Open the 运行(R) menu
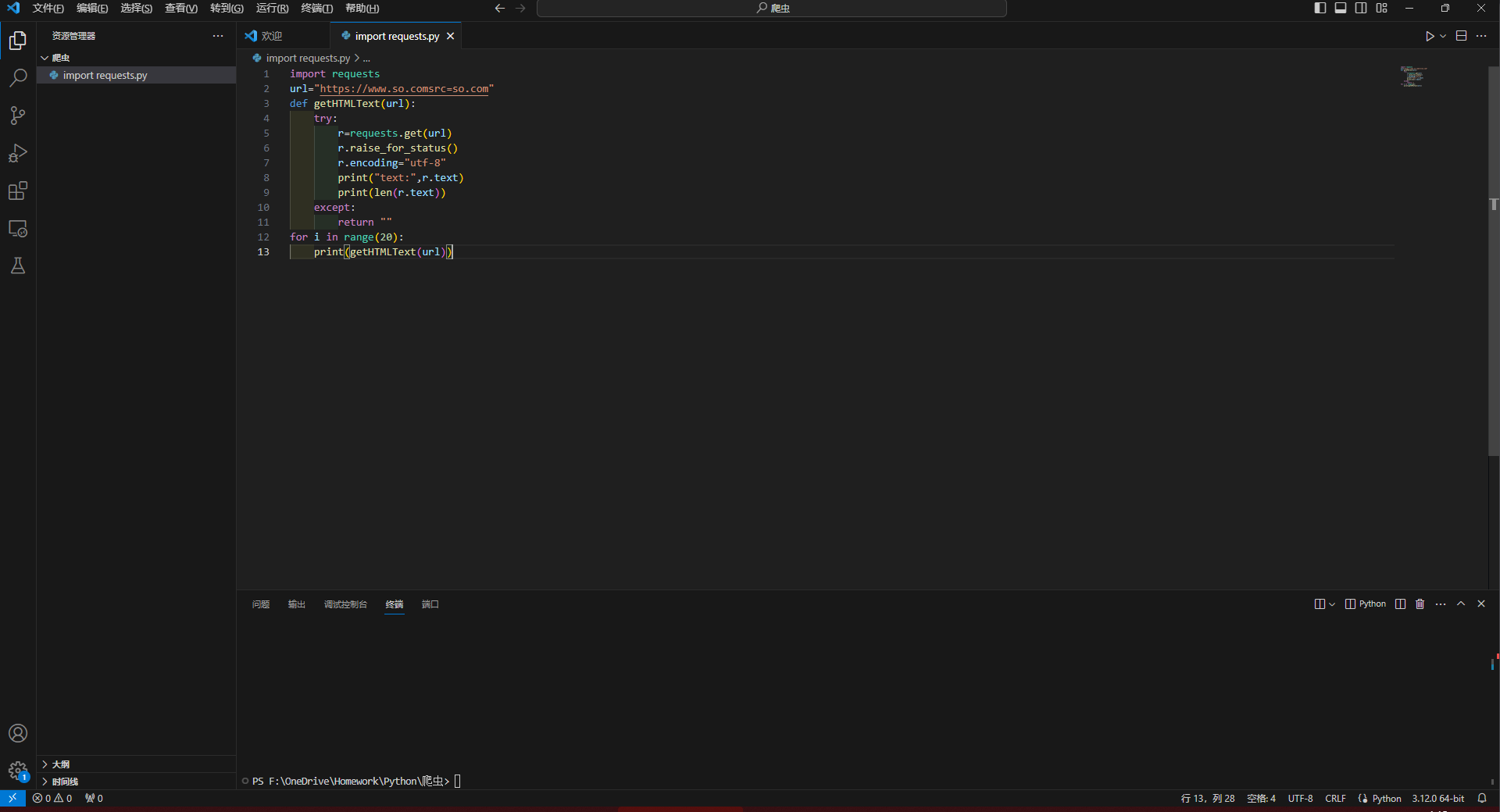Image resolution: width=1500 pixels, height=812 pixels. pyautogui.click(x=272, y=8)
